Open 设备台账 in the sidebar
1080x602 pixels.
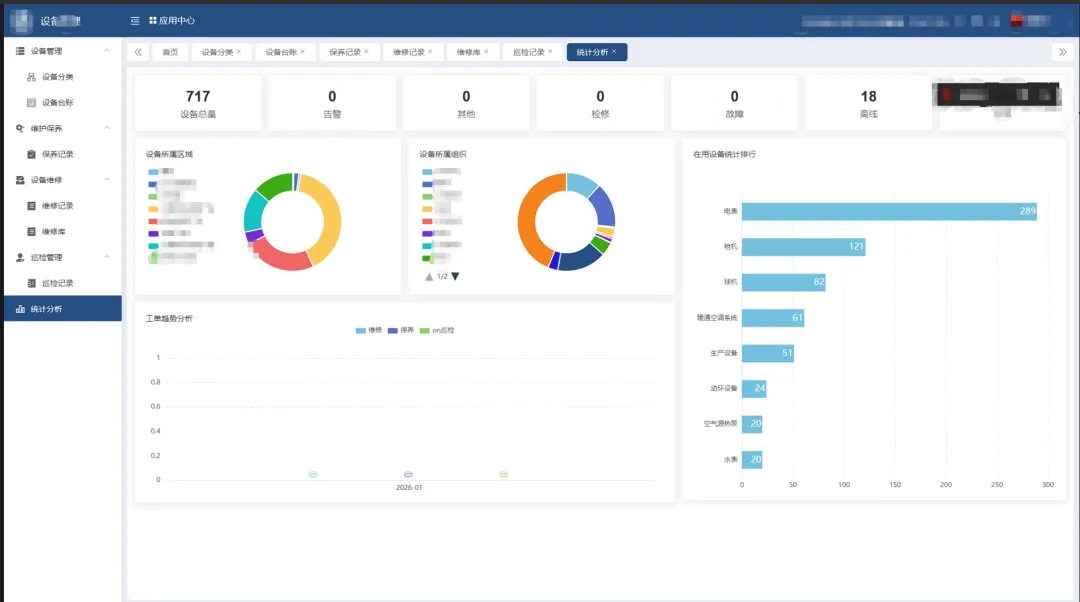[57, 103]
